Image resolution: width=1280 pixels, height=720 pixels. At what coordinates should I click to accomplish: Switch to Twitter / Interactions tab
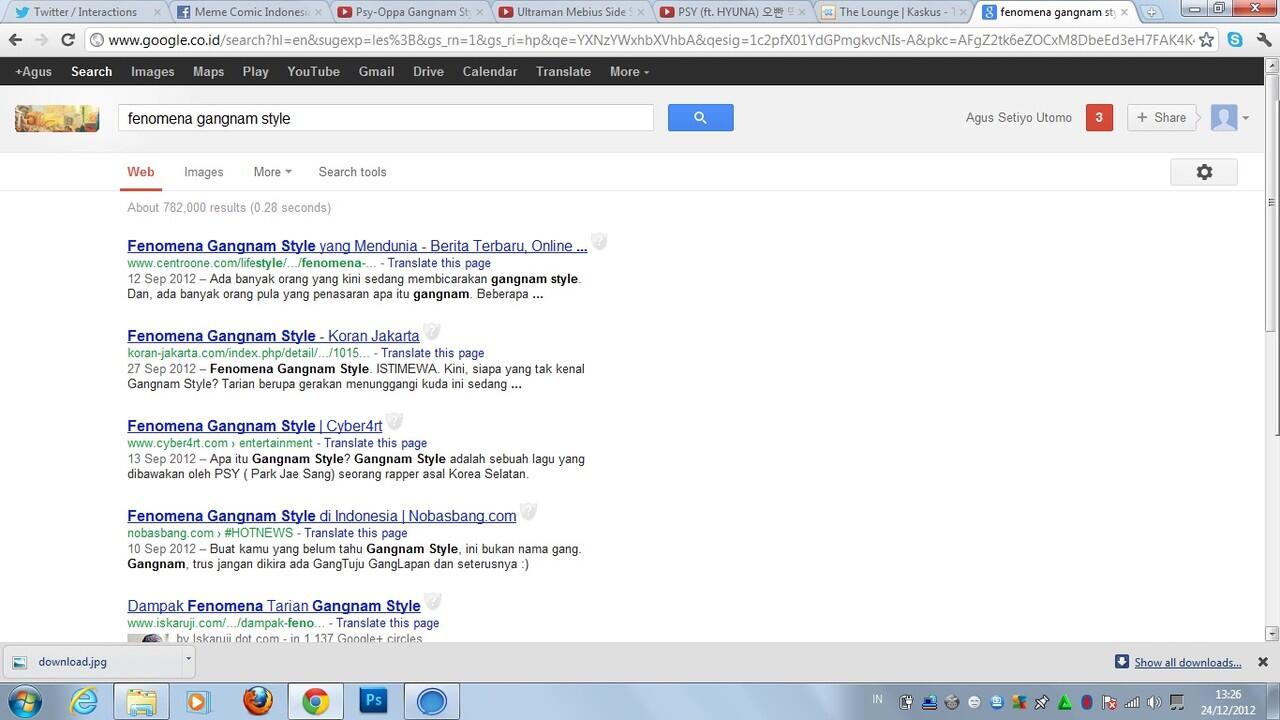click(x=84, y=12)
